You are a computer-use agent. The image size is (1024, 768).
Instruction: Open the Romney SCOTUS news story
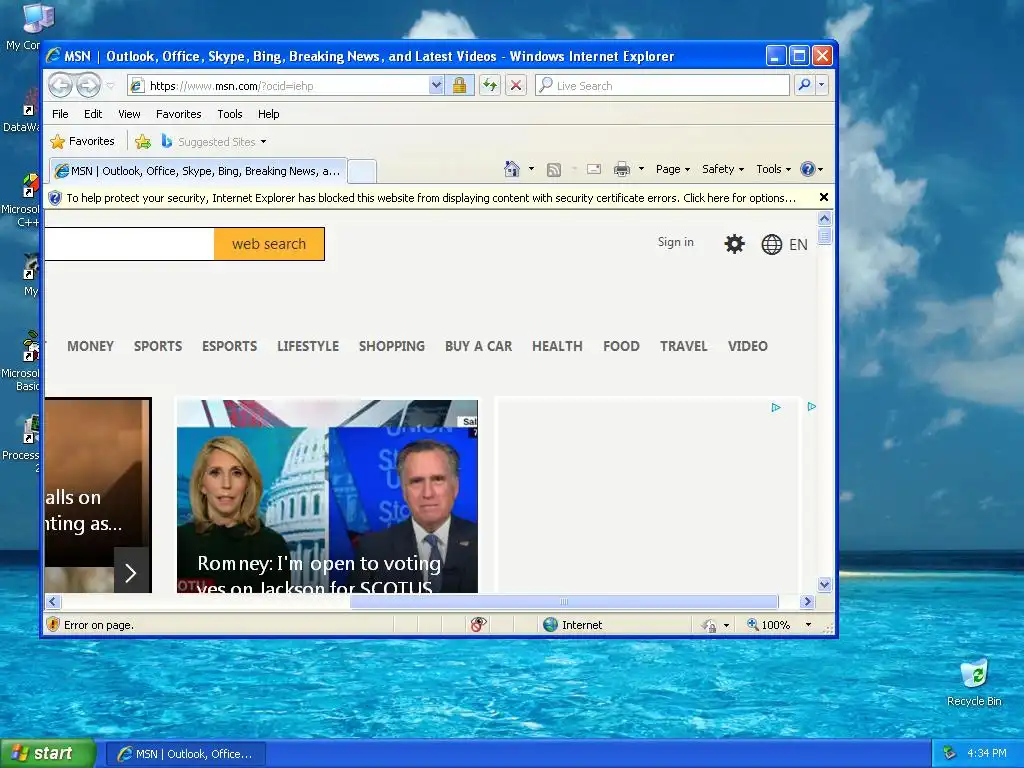coord(327,496)
